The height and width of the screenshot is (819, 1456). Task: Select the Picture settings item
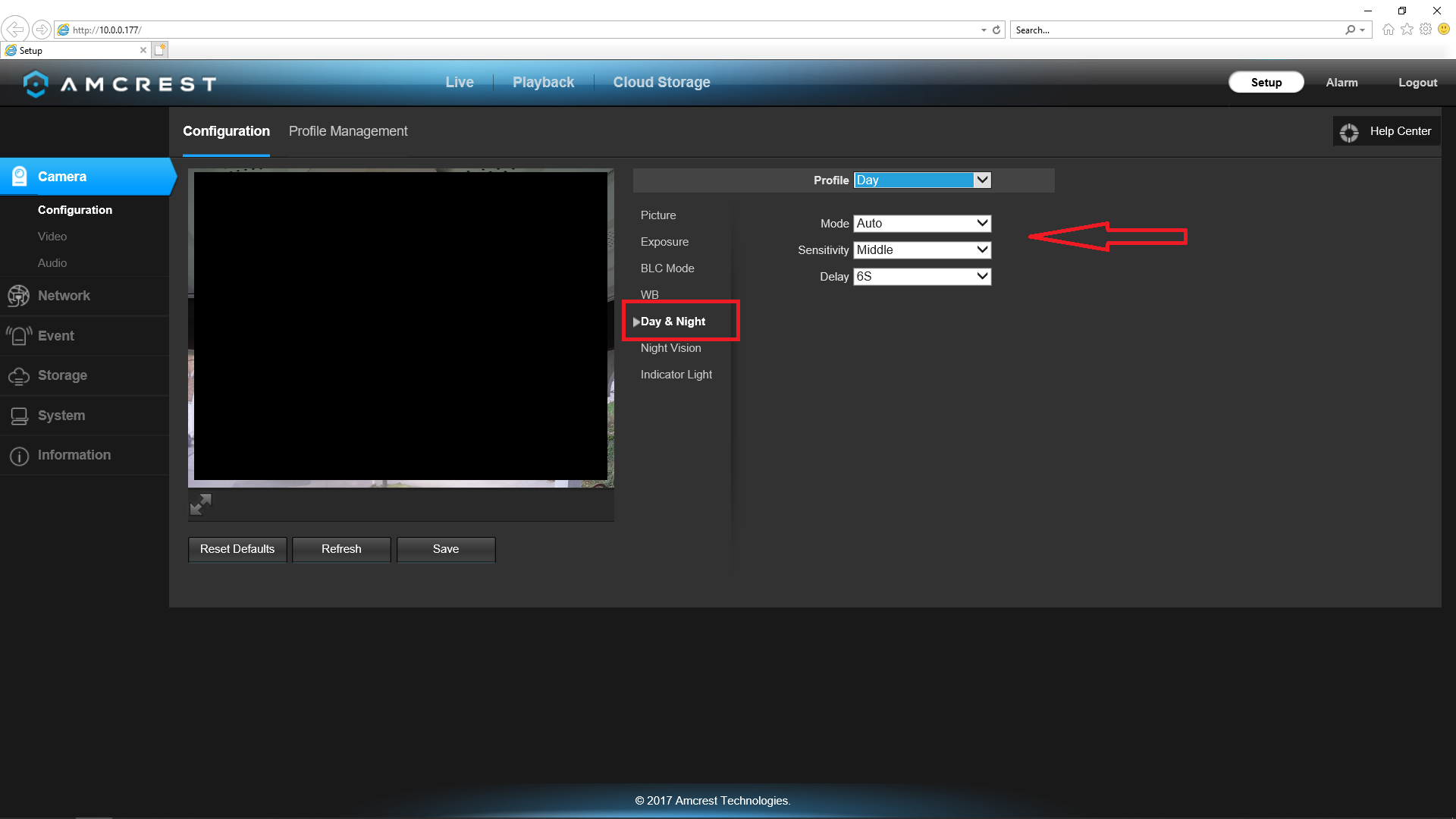(x=658, y=215)
